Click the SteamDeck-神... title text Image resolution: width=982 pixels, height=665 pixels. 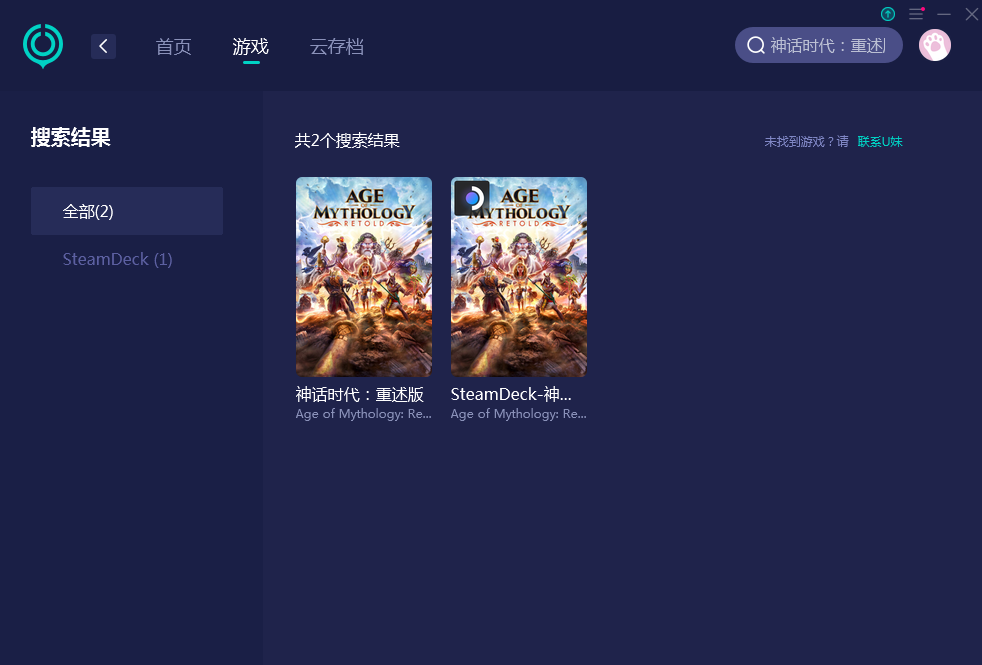[x=511, y=394]
